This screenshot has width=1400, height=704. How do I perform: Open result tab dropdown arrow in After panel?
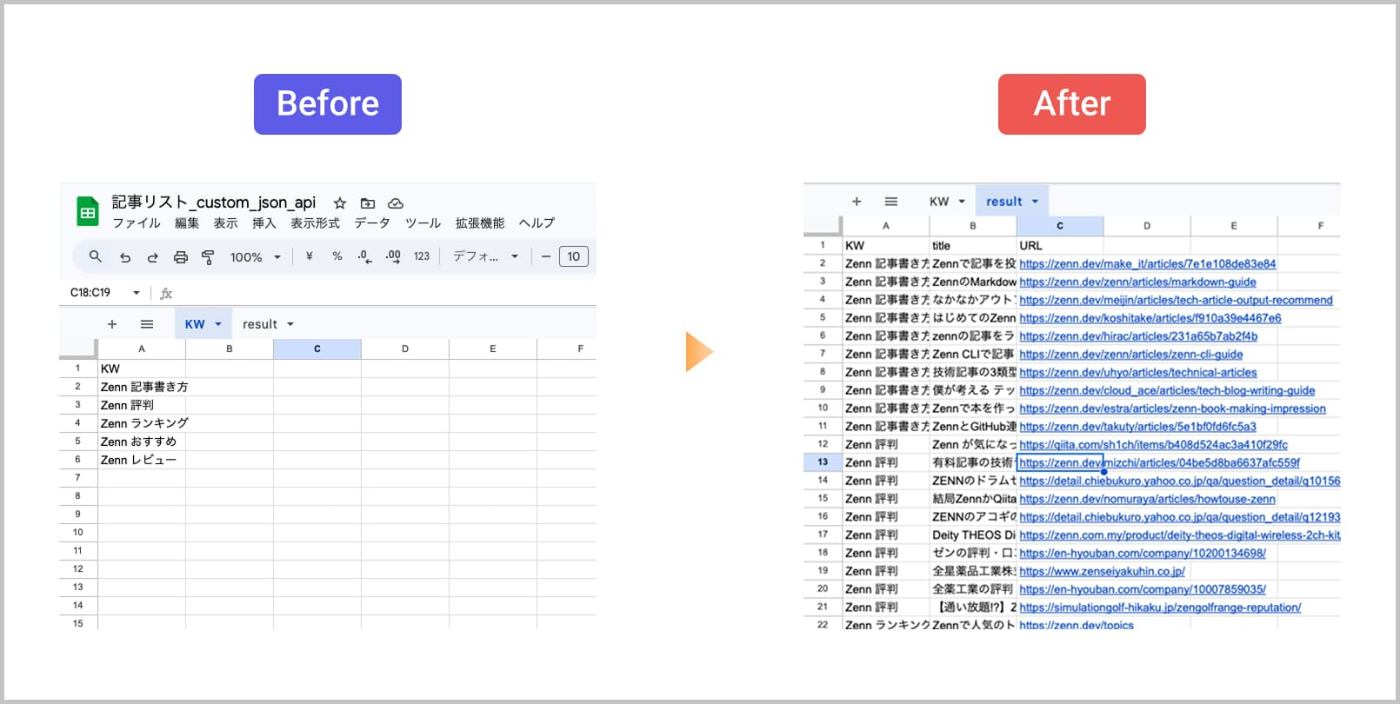pyautogui.click(x=1035, y=201)
